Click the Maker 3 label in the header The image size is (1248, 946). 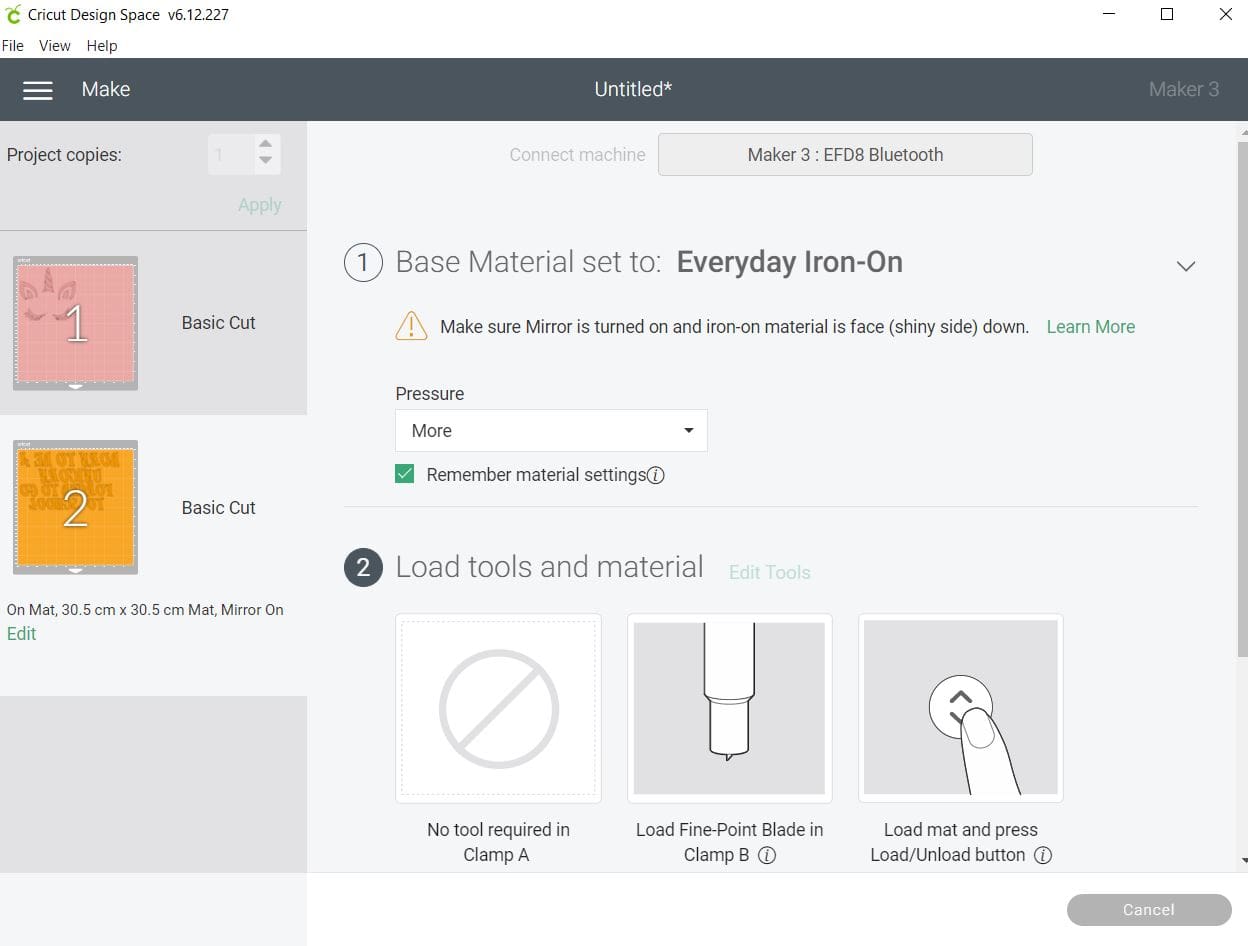click(1184, 90)
